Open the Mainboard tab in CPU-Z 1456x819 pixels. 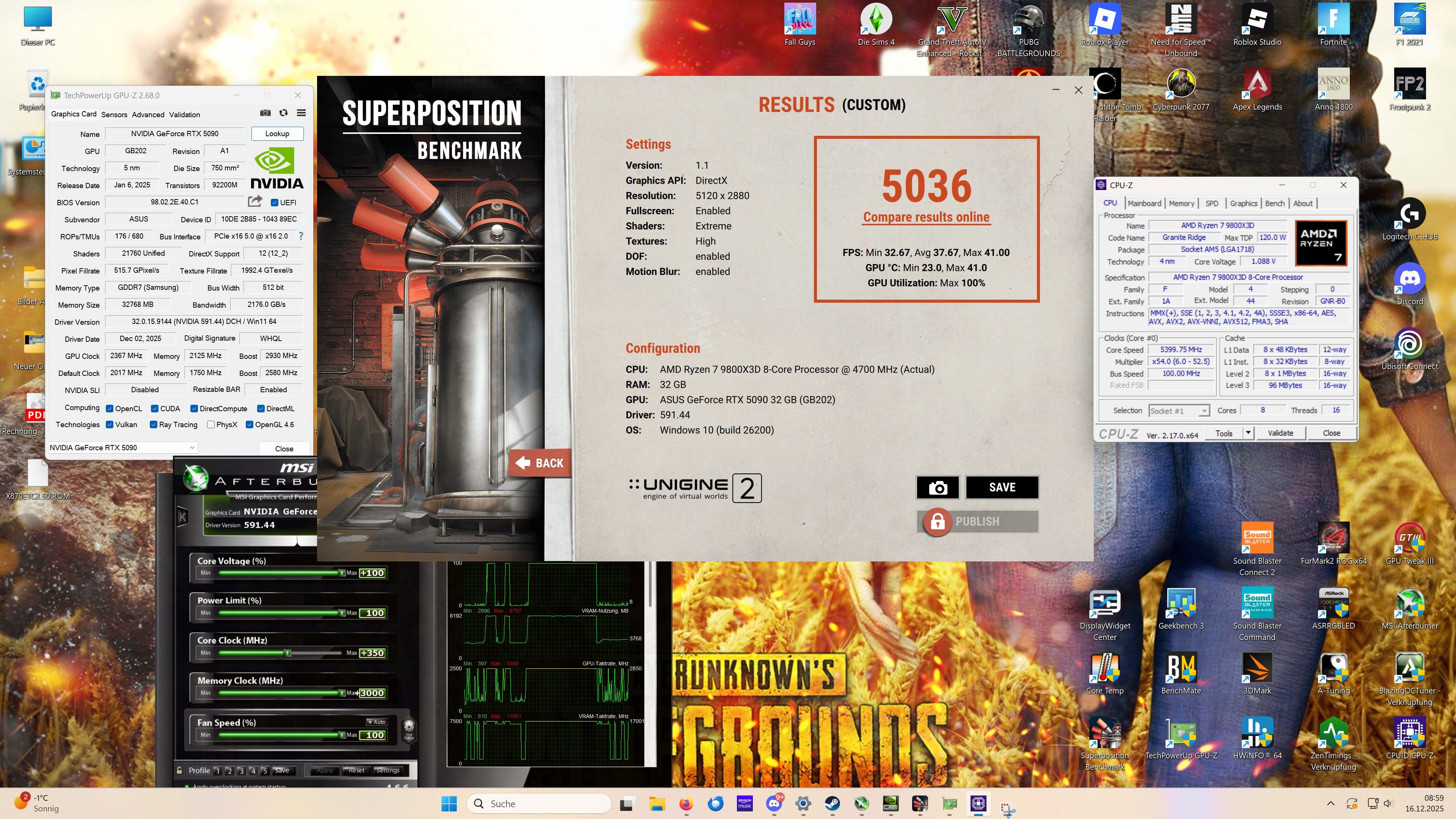[x=1144, y=203]
